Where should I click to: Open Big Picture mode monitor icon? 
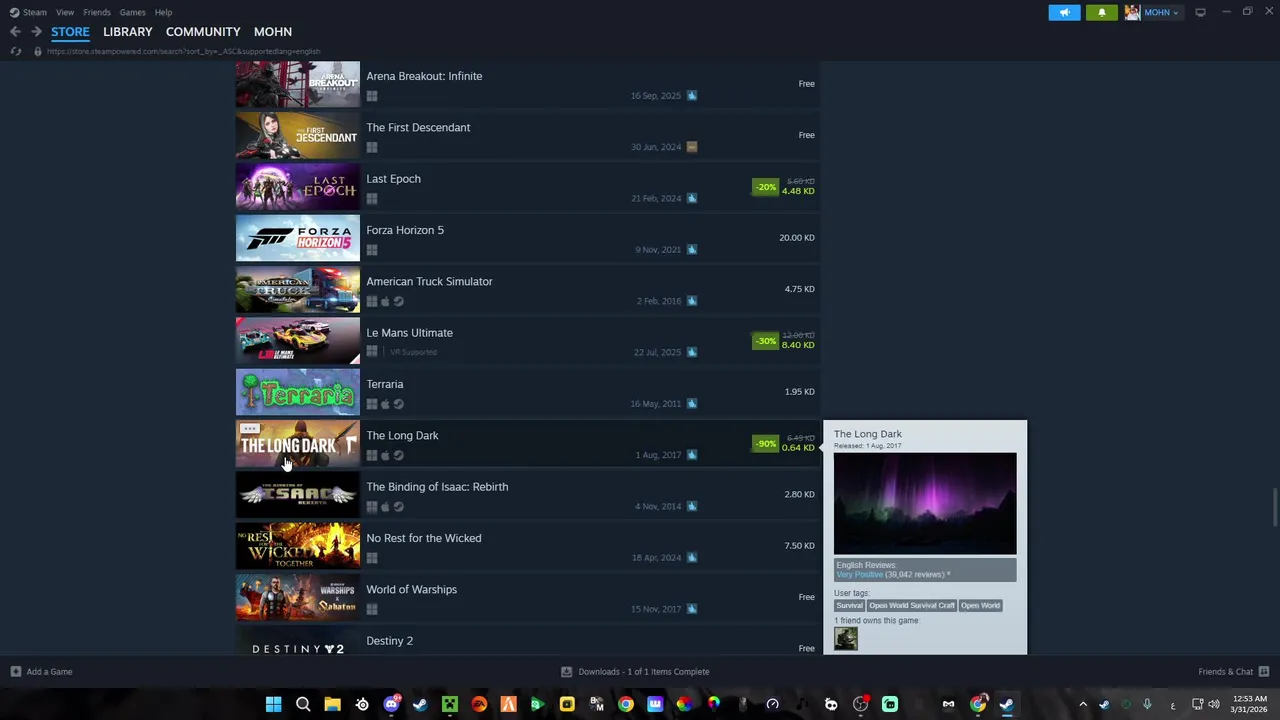pos(1200,12)
